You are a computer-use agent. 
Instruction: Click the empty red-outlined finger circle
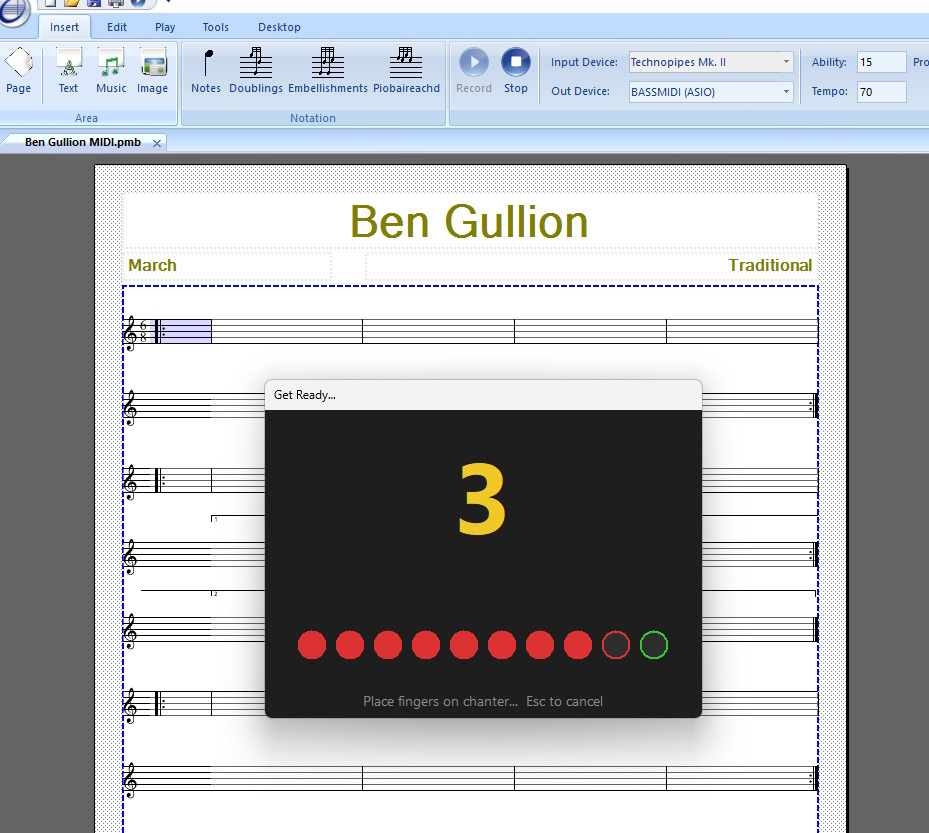pyautogui.click(x=616, y=645)
